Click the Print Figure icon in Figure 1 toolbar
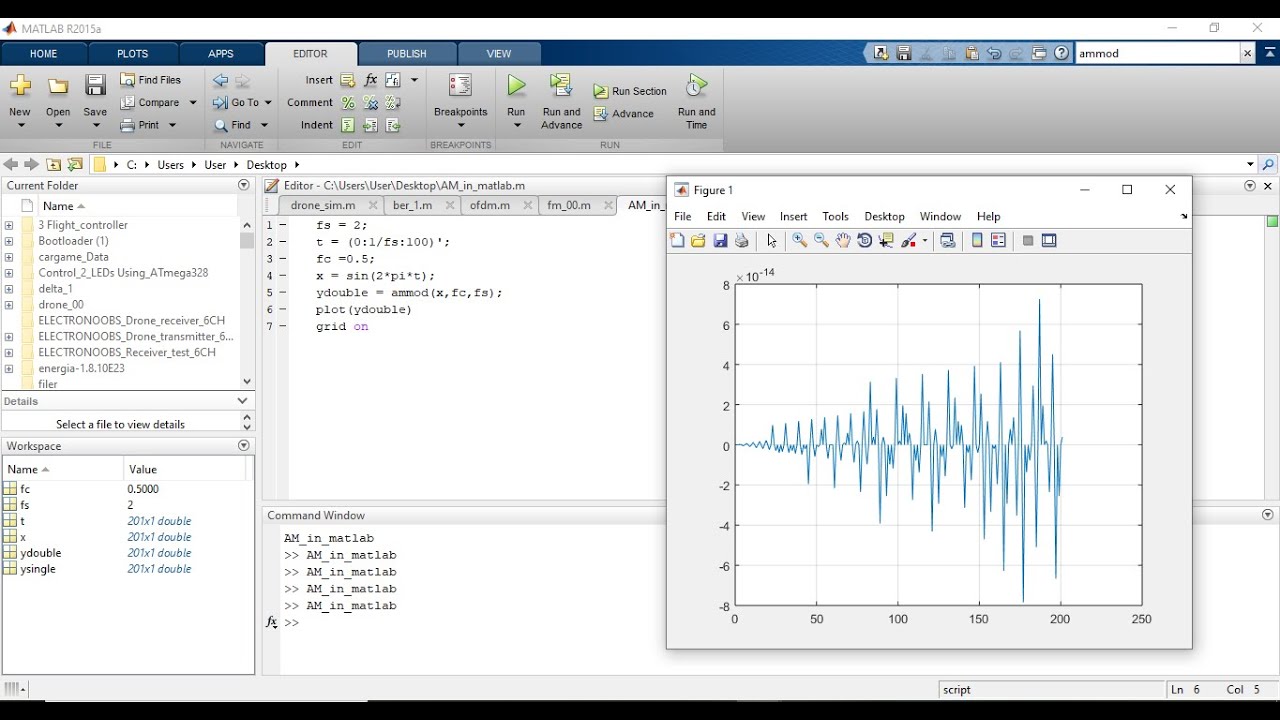 pos(742,240)
